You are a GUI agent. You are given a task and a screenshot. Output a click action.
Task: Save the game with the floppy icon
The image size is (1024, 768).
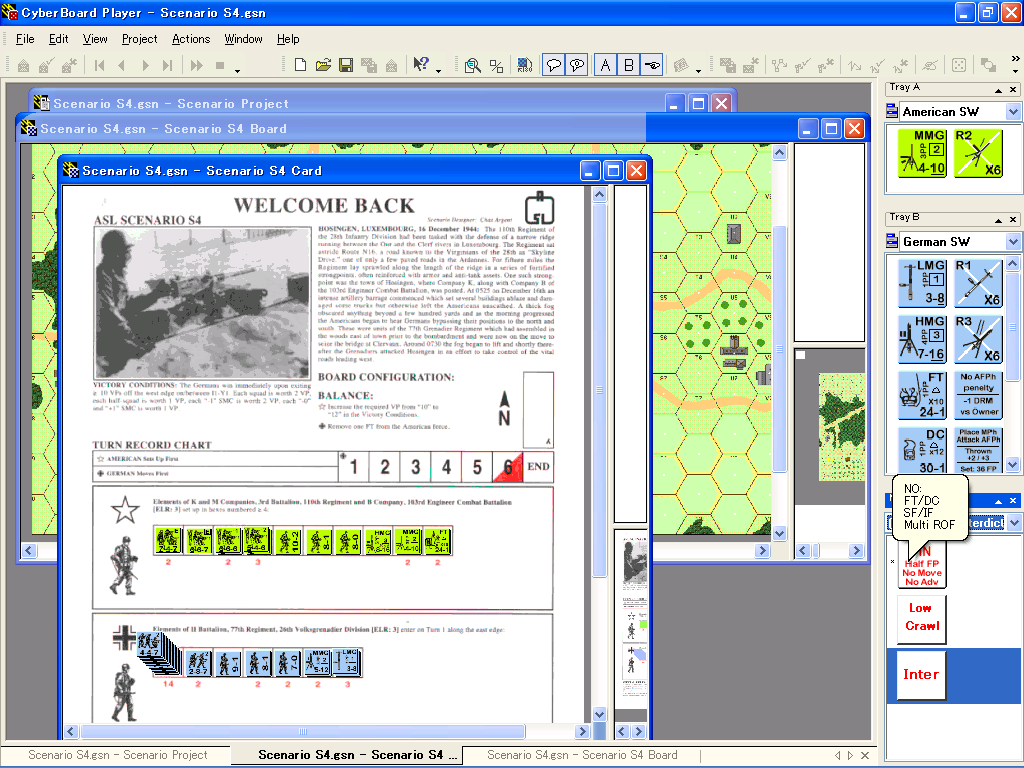(x=346, y=65)
